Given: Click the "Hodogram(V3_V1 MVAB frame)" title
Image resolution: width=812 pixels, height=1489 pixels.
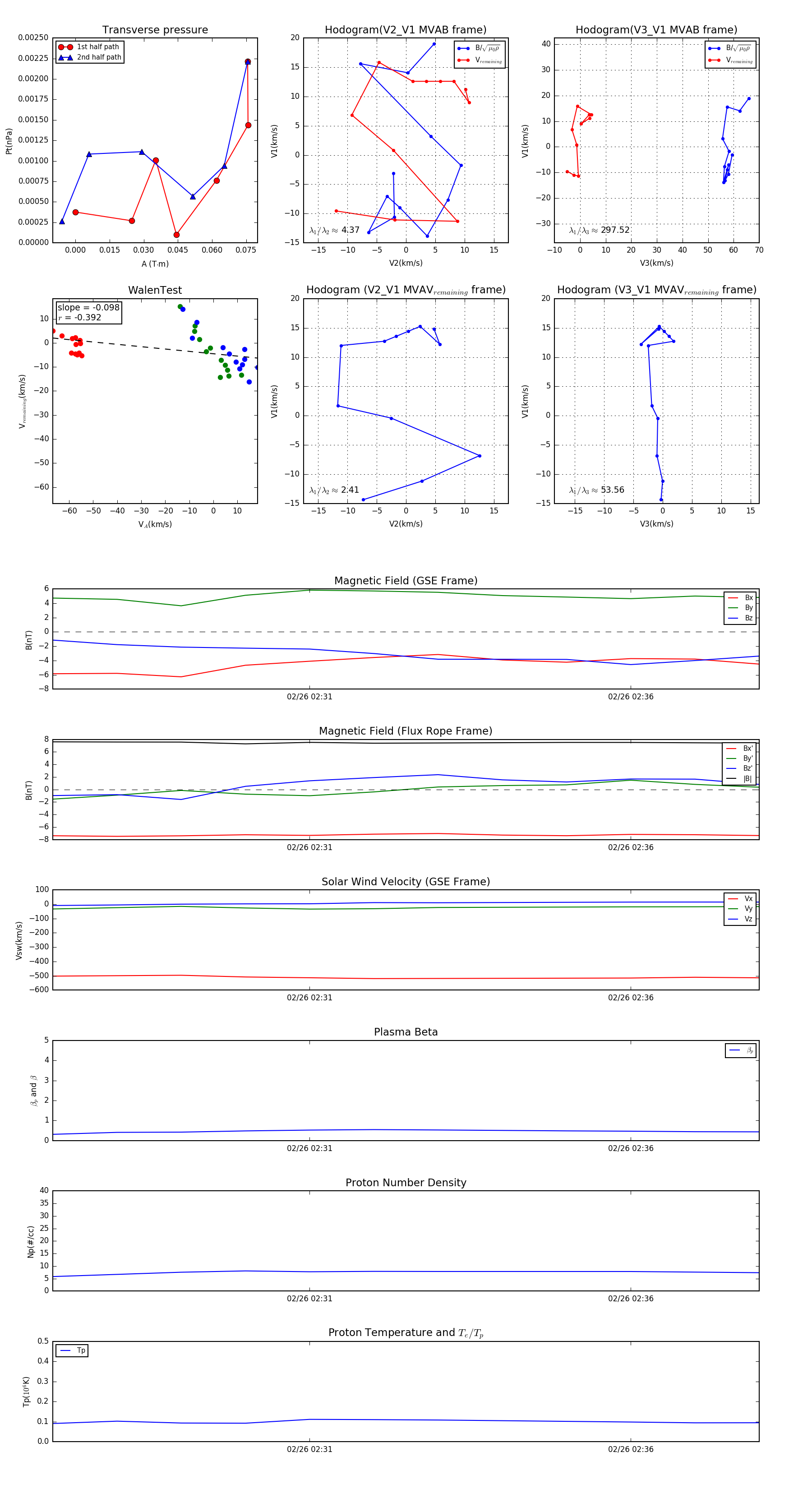Looking at the screenshot, I should click(x=656, y=30).
